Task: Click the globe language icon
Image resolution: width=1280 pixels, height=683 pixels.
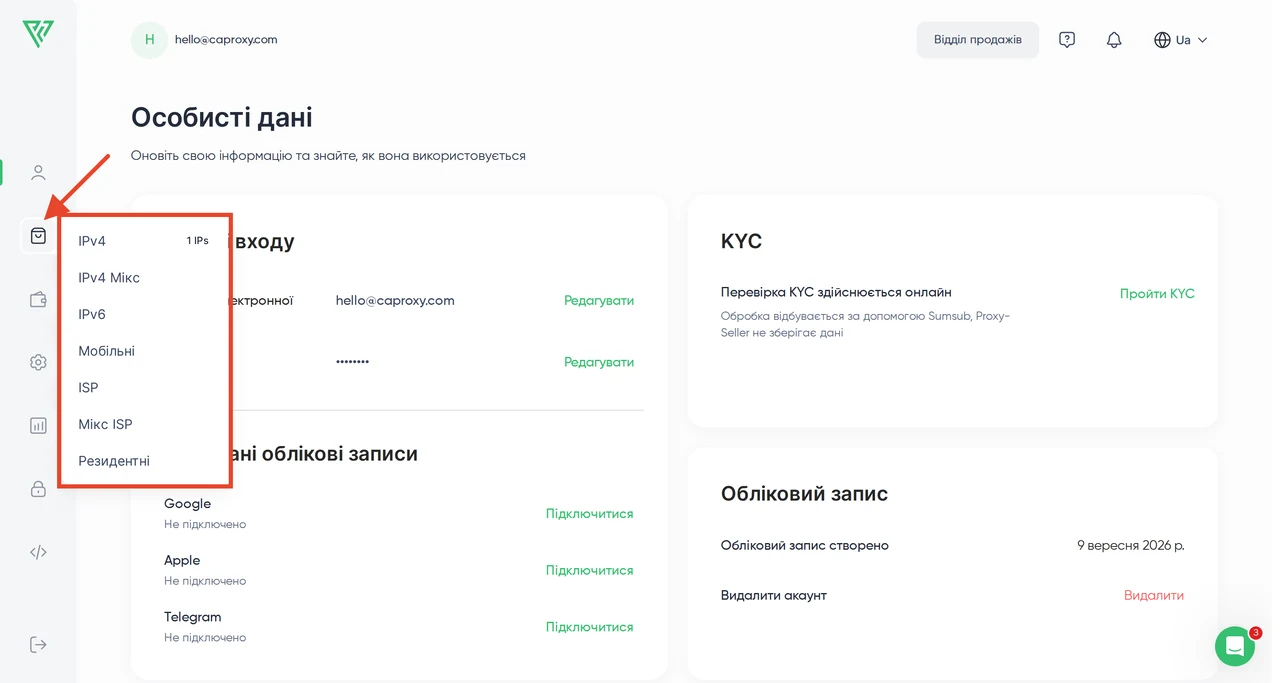Action: (x=1162, y=40)
